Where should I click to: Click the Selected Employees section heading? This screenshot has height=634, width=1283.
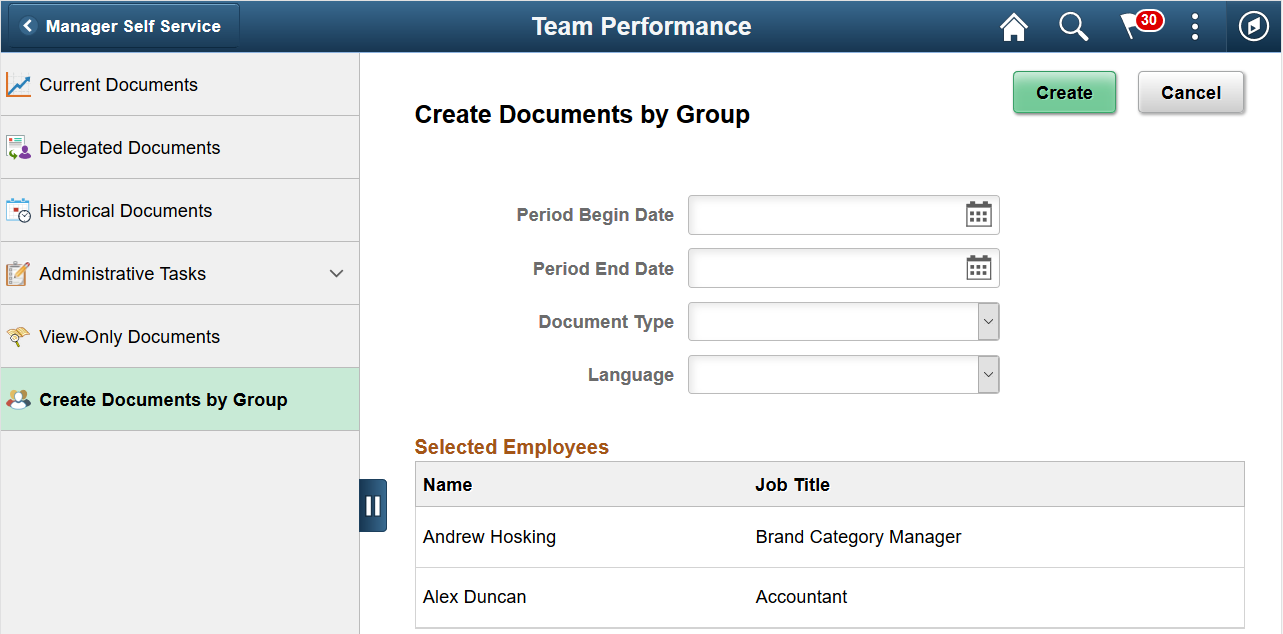[512, 447]
